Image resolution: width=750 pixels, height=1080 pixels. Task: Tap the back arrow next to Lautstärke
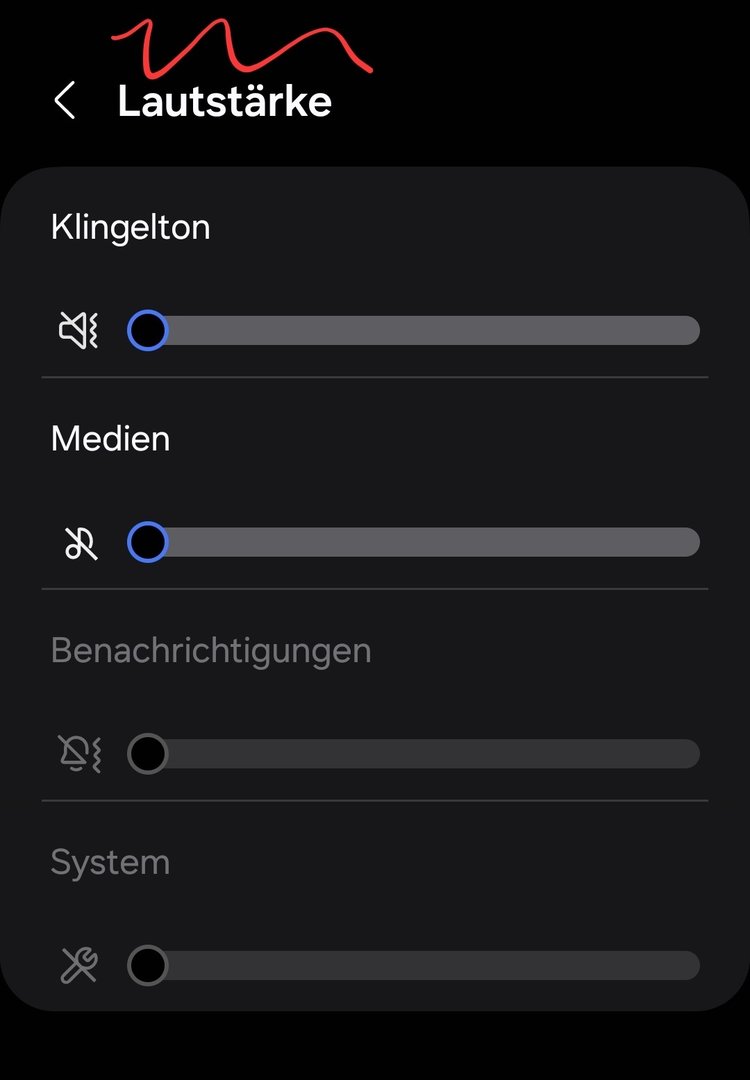65,101
